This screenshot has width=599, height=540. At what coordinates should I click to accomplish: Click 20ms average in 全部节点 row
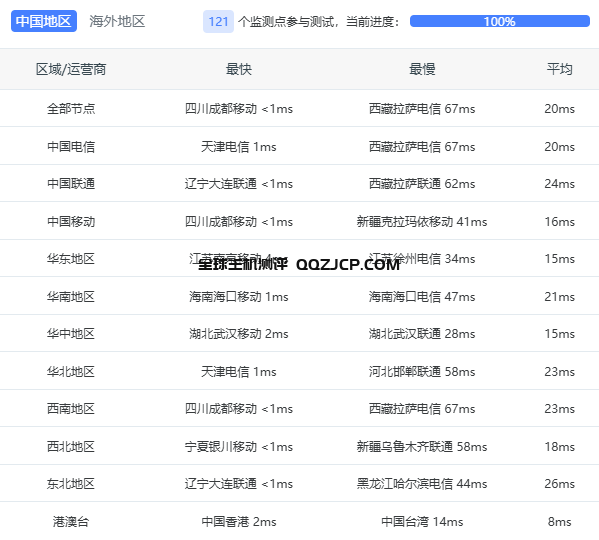point(559,109)
